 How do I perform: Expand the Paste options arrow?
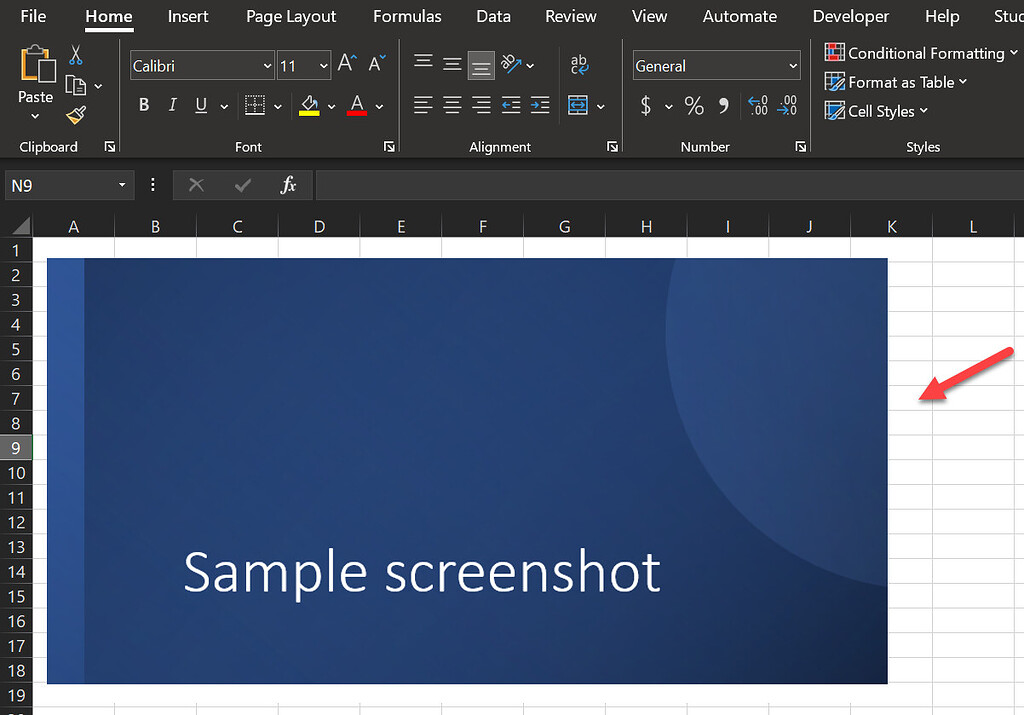click(35, 116)
